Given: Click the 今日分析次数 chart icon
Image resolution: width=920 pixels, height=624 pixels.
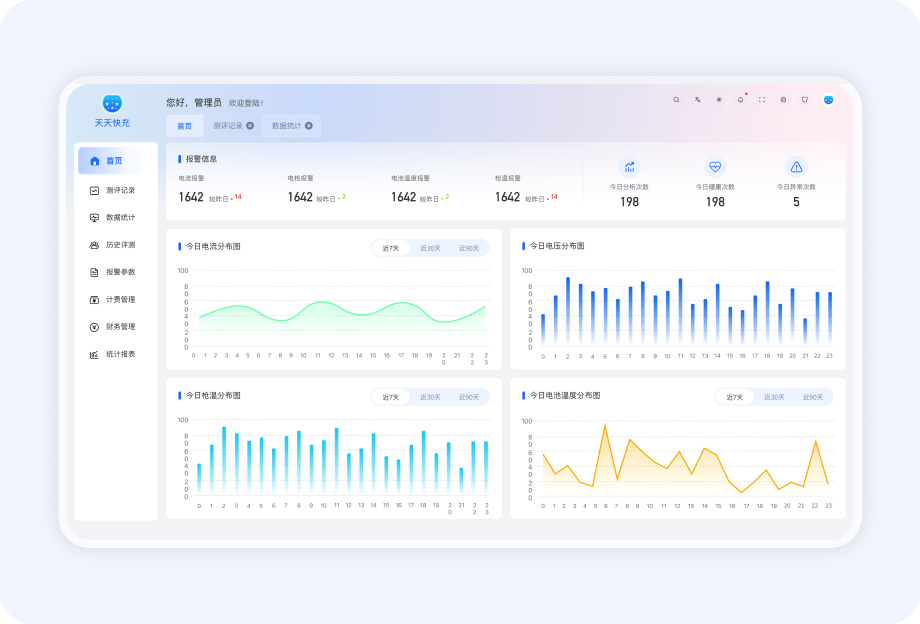Looking at the screenshot, I should pos(629,167).
